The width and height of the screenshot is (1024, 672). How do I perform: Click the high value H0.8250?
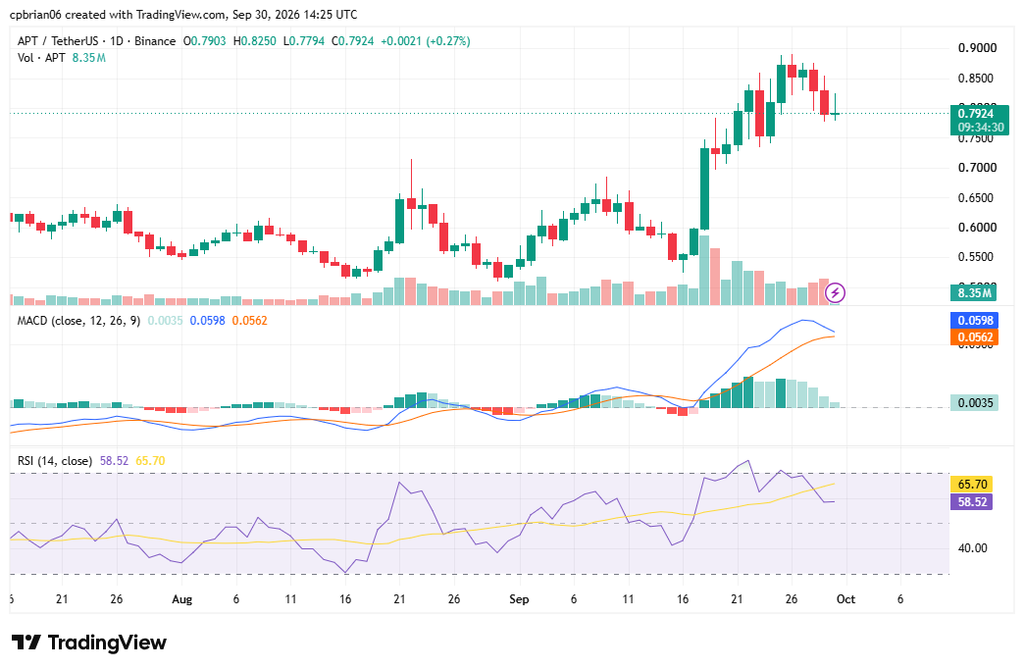(255, 41)
